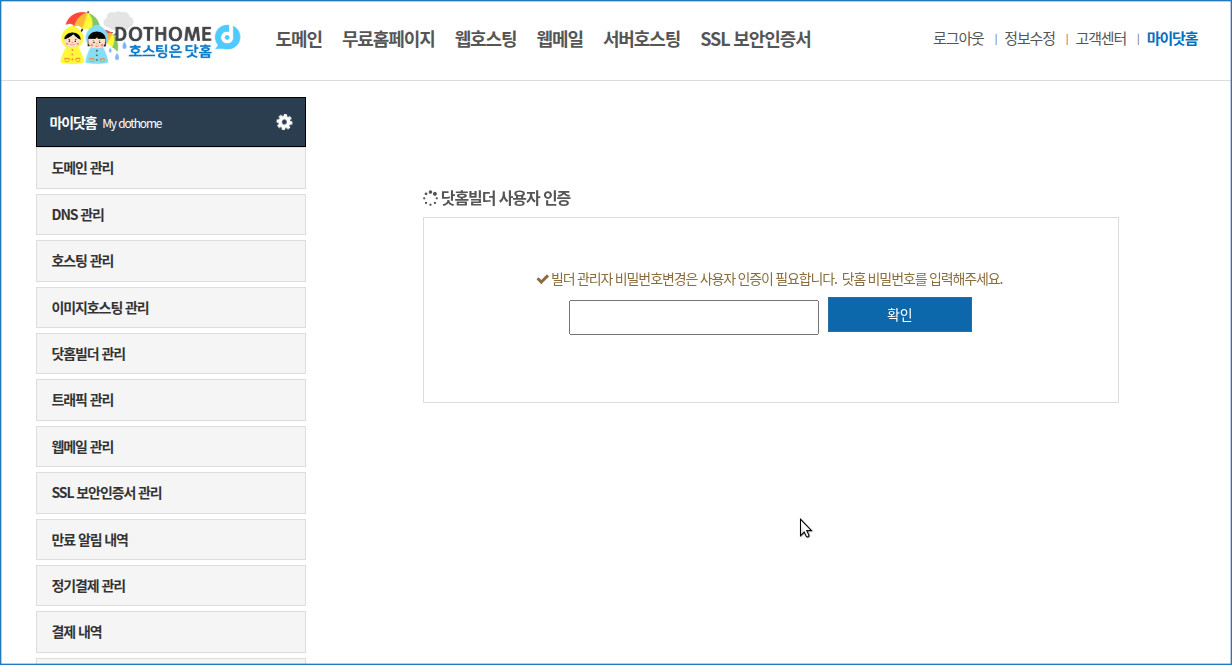Open the SSL 보안인증서 top menu
Image resolution: width=1232 pixels, height=665 pixels.
pos(756,40)
